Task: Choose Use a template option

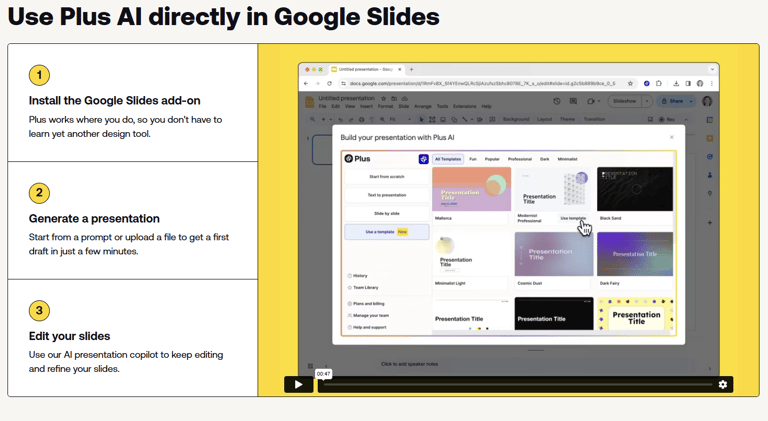Action: click(x=387, y=232)
